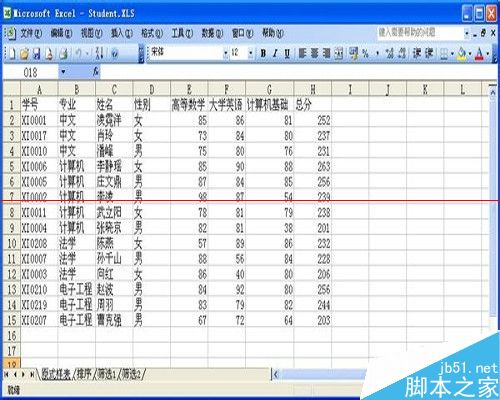Open the help question box dropdown arrow
Screen dimensions: 500x400
point(467,33)
